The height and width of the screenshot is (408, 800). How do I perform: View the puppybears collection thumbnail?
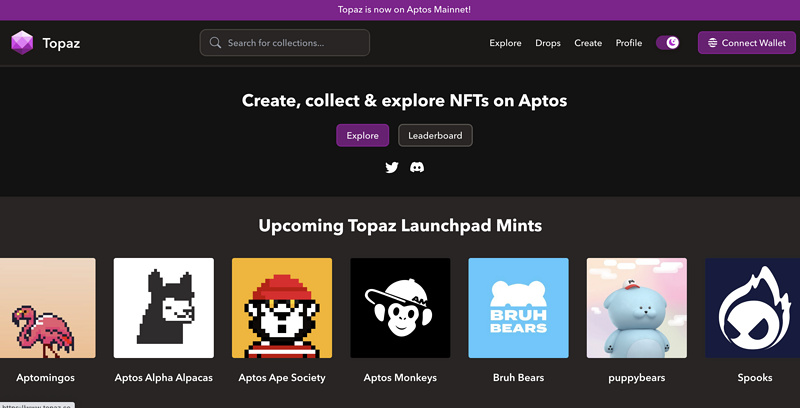pyautogui.click(x=636, y=308)
